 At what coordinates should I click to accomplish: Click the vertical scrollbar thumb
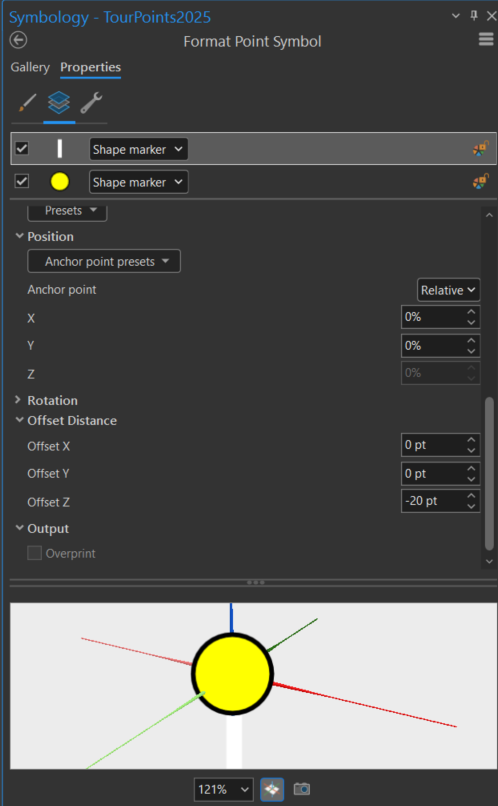[489, 473]
